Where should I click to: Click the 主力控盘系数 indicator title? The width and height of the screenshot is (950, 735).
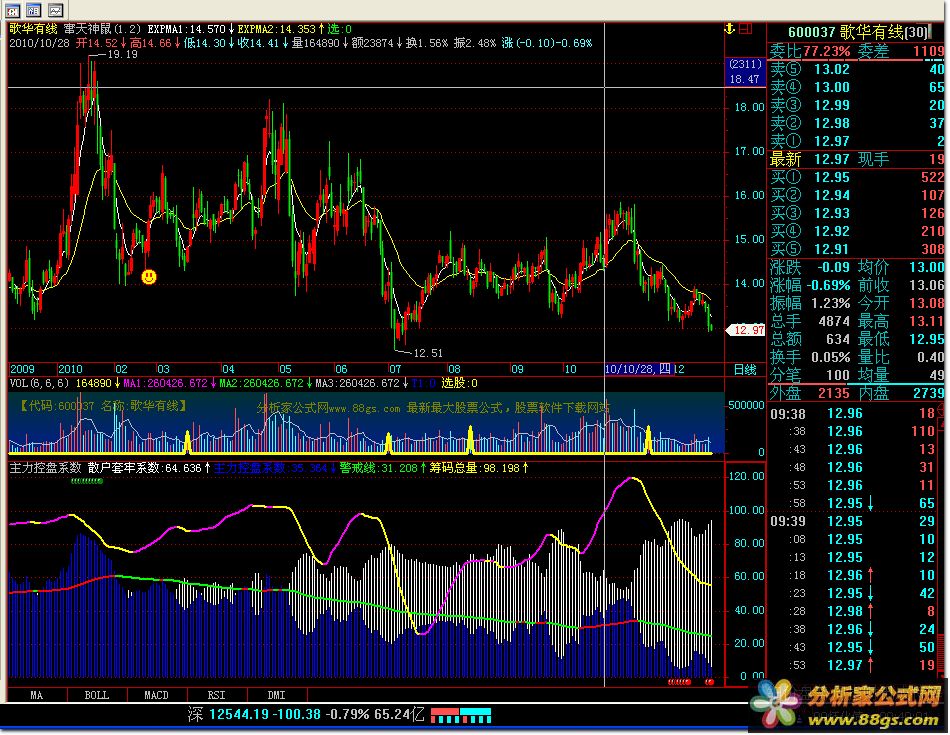[45, 468]
